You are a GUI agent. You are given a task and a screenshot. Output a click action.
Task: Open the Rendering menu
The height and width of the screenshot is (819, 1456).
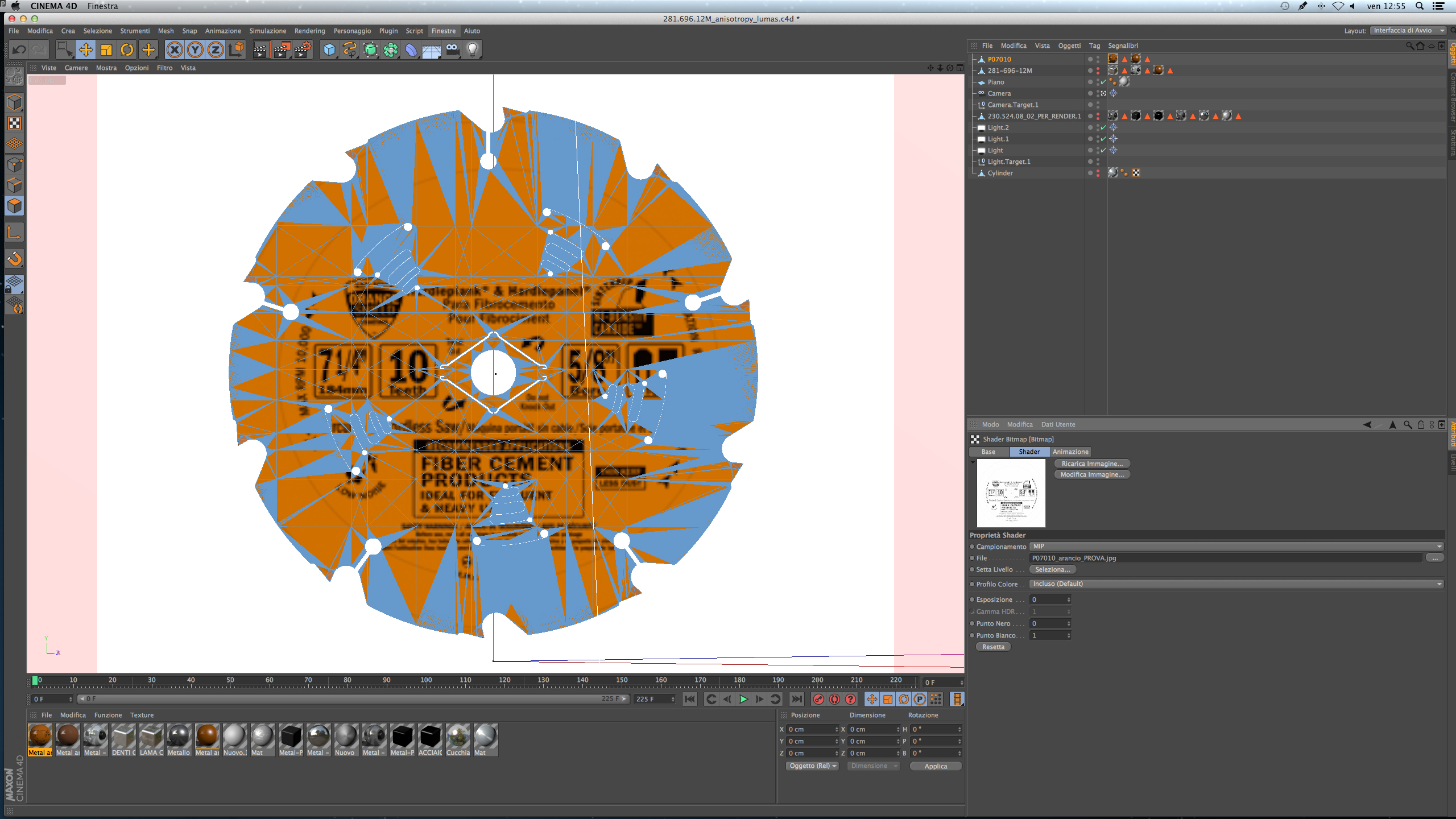[309, 31]
